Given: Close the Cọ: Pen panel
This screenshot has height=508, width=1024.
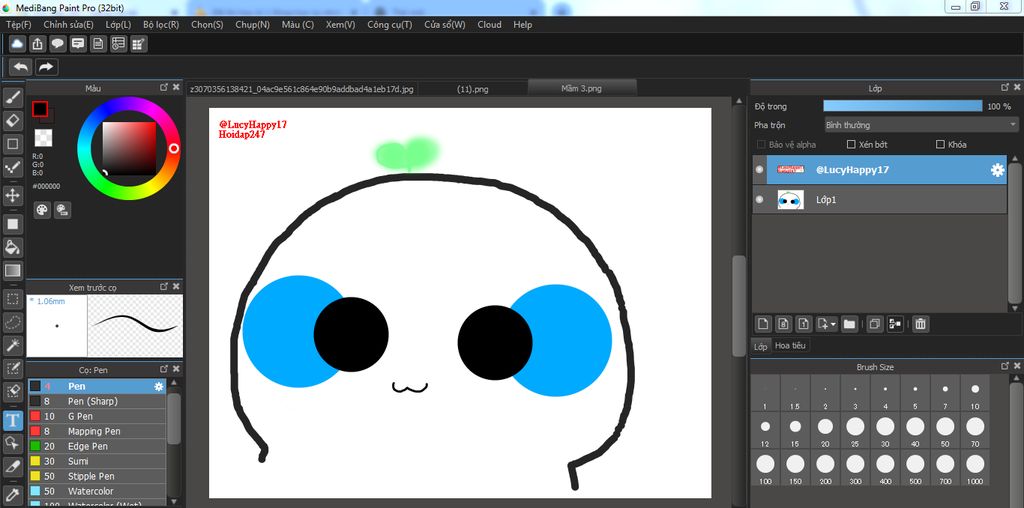Looking at the screenshot, I should tap(176, 370).
